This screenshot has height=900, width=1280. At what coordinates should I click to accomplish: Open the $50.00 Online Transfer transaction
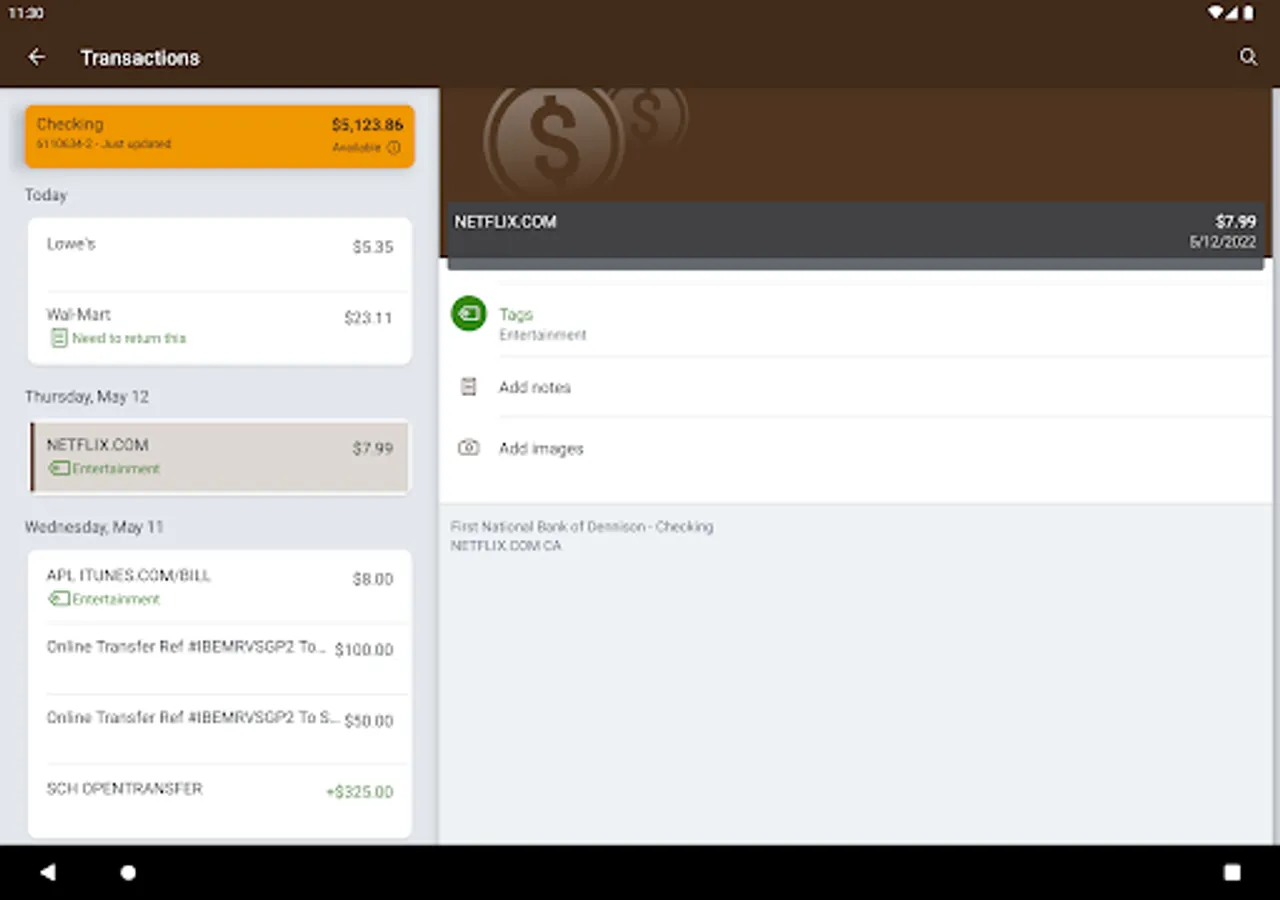220,729
